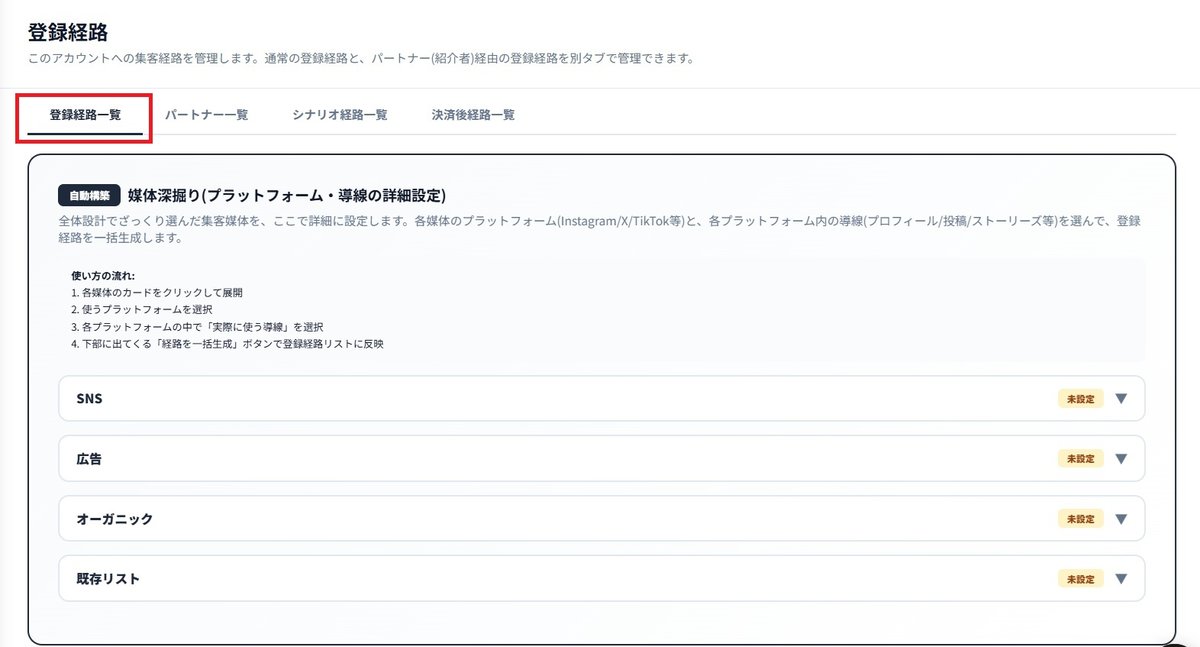Expand the 既存リスト card arrow
1200x647 pixels.
[1121, 579]
